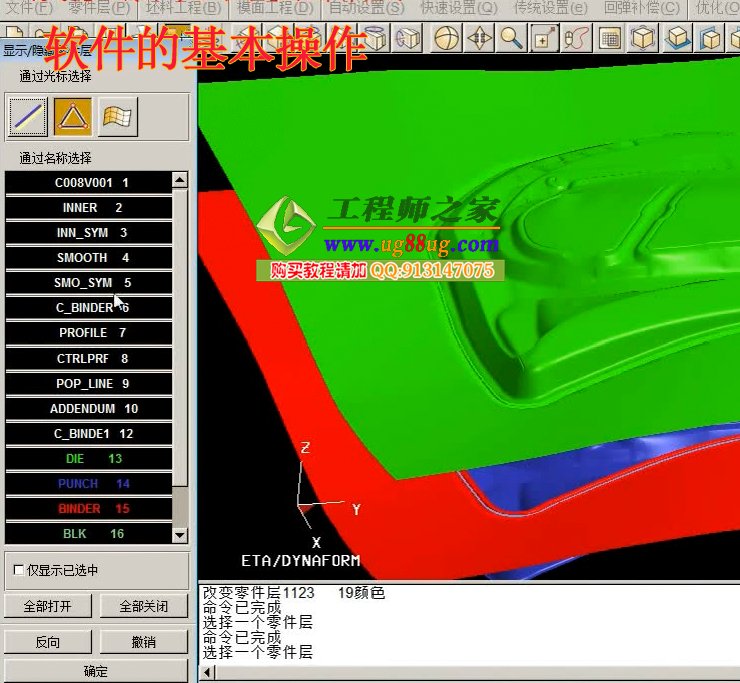Toggle the DIE 13 layer
740x683 pixels.
[x=88, y=459]
